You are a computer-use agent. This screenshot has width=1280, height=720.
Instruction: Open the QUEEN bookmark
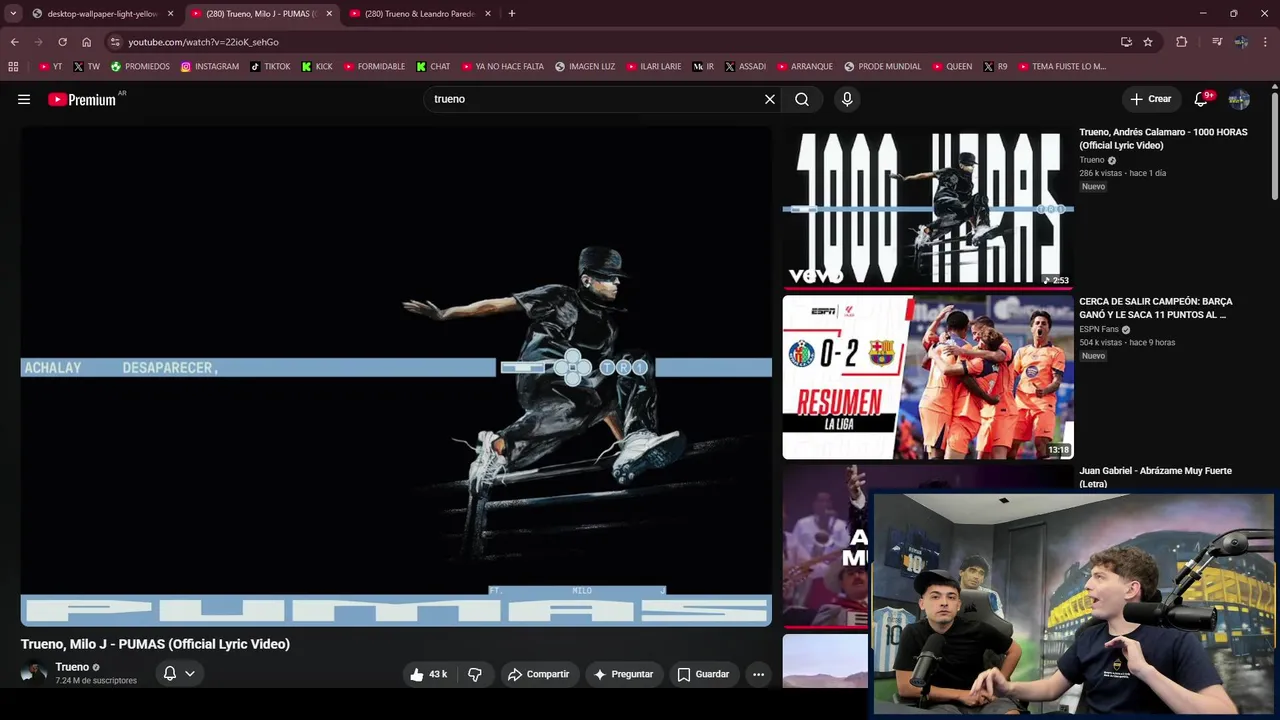[x=951, y=67]
